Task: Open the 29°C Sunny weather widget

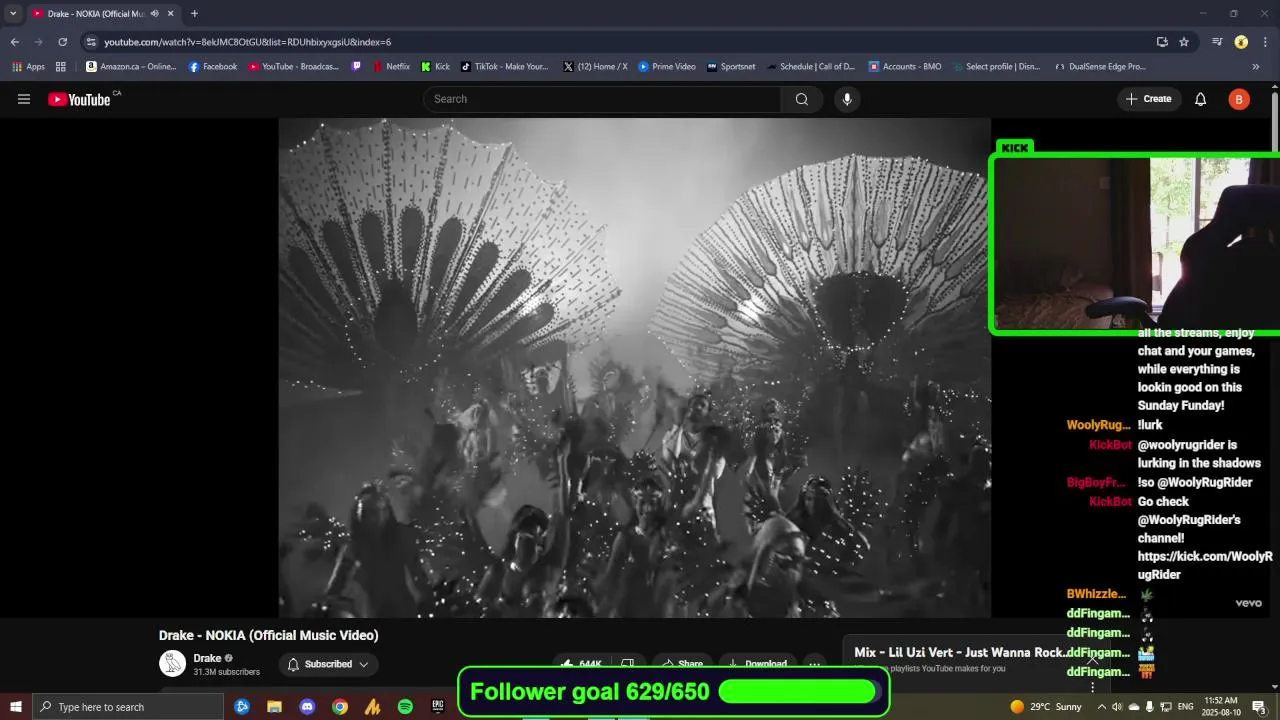Action: coord(1046,707)
